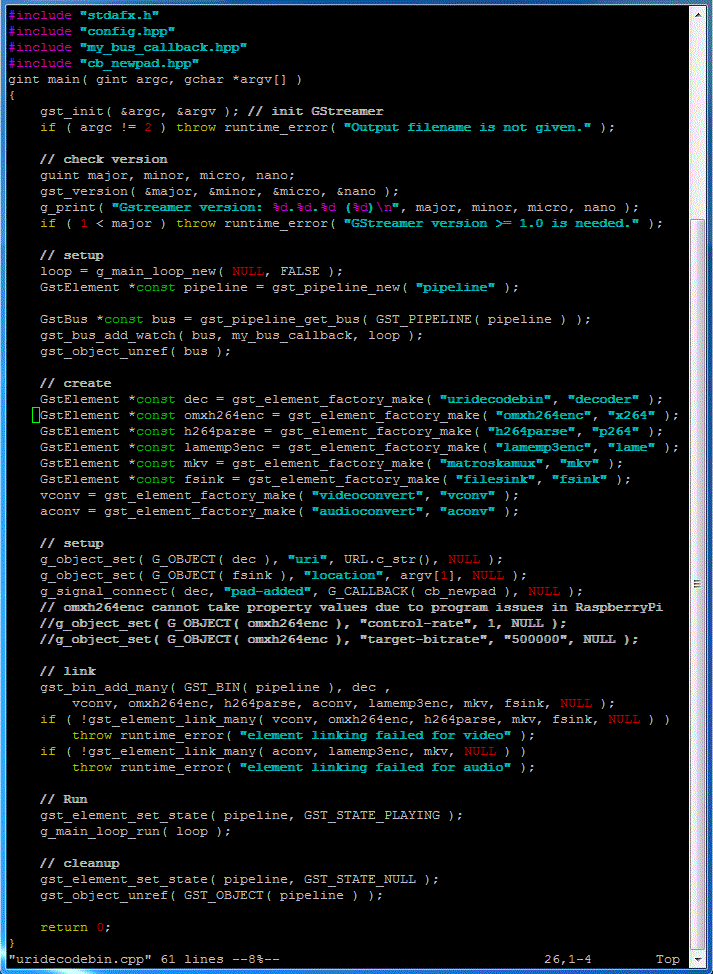Click the 'gst_bus_add_watch(' line
The height and width of the screenshot is (974, 713).
pyautogui.click(x=232, y=335)
